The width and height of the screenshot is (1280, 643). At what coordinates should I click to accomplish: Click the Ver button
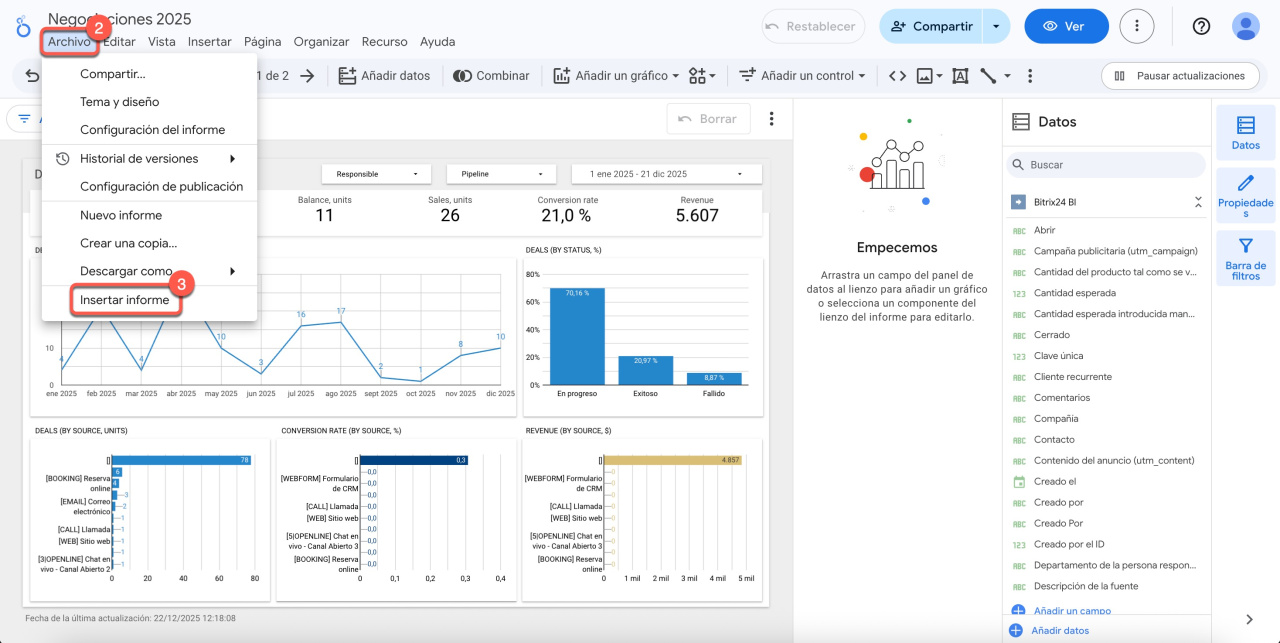(1066, 26)
